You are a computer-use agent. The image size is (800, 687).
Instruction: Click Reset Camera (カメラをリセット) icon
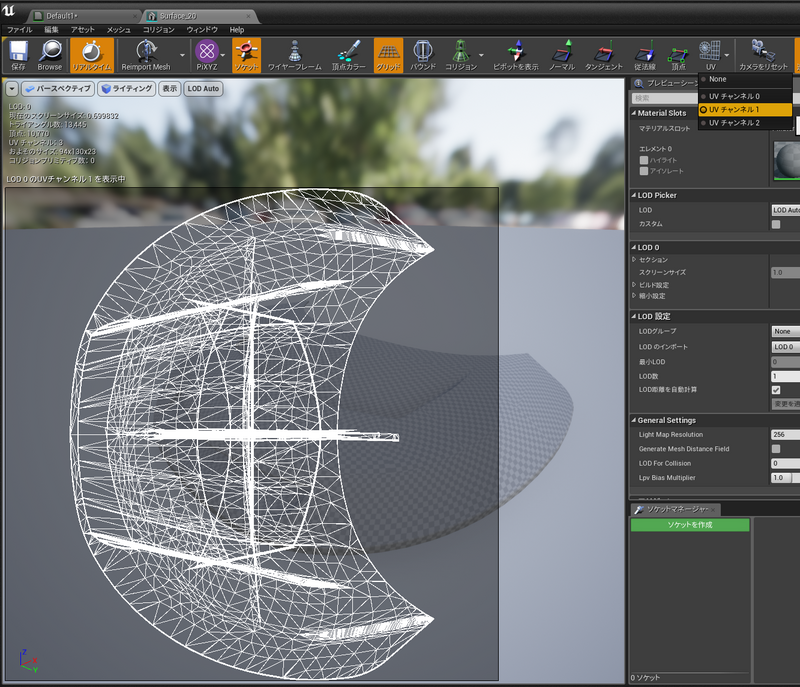pyautogui.click(x=763, y=55)
